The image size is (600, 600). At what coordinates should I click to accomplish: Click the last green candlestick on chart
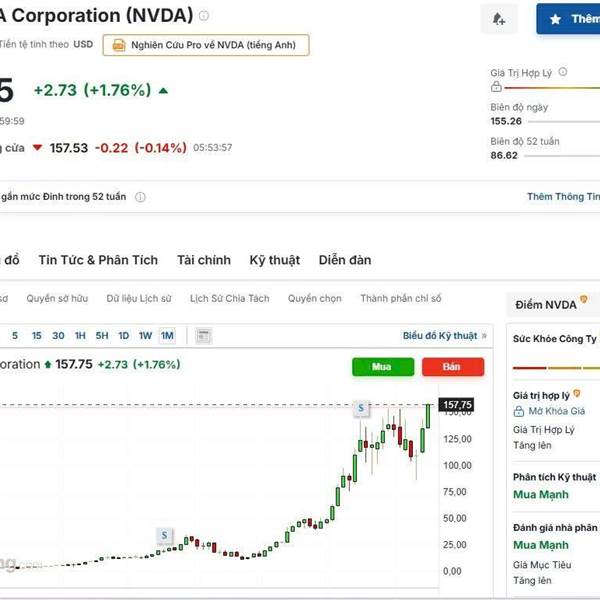pyautogui.click(x=428, y=416)
